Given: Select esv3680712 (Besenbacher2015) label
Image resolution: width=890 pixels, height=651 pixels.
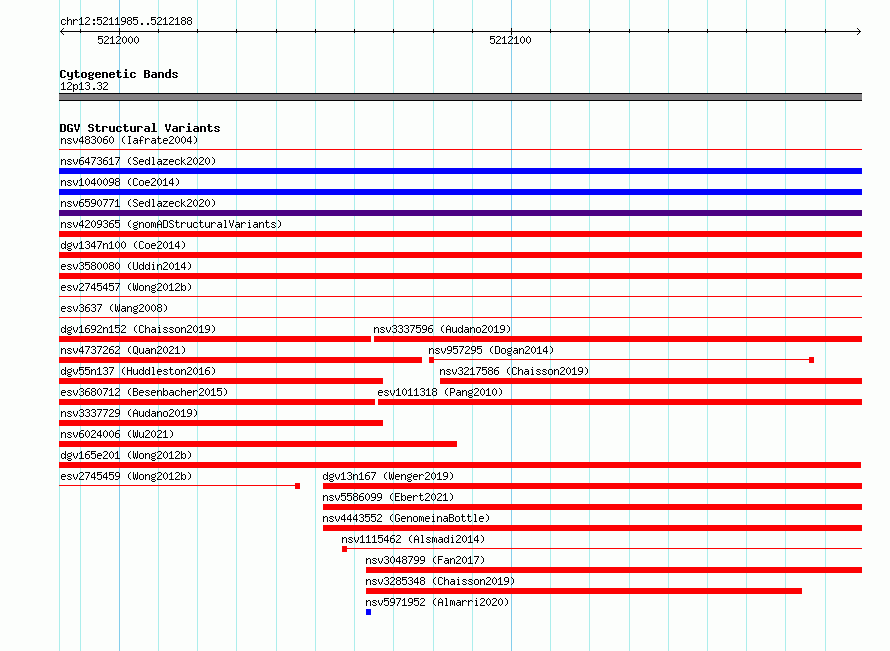Looking at the screenshot, I should (144, 392).
